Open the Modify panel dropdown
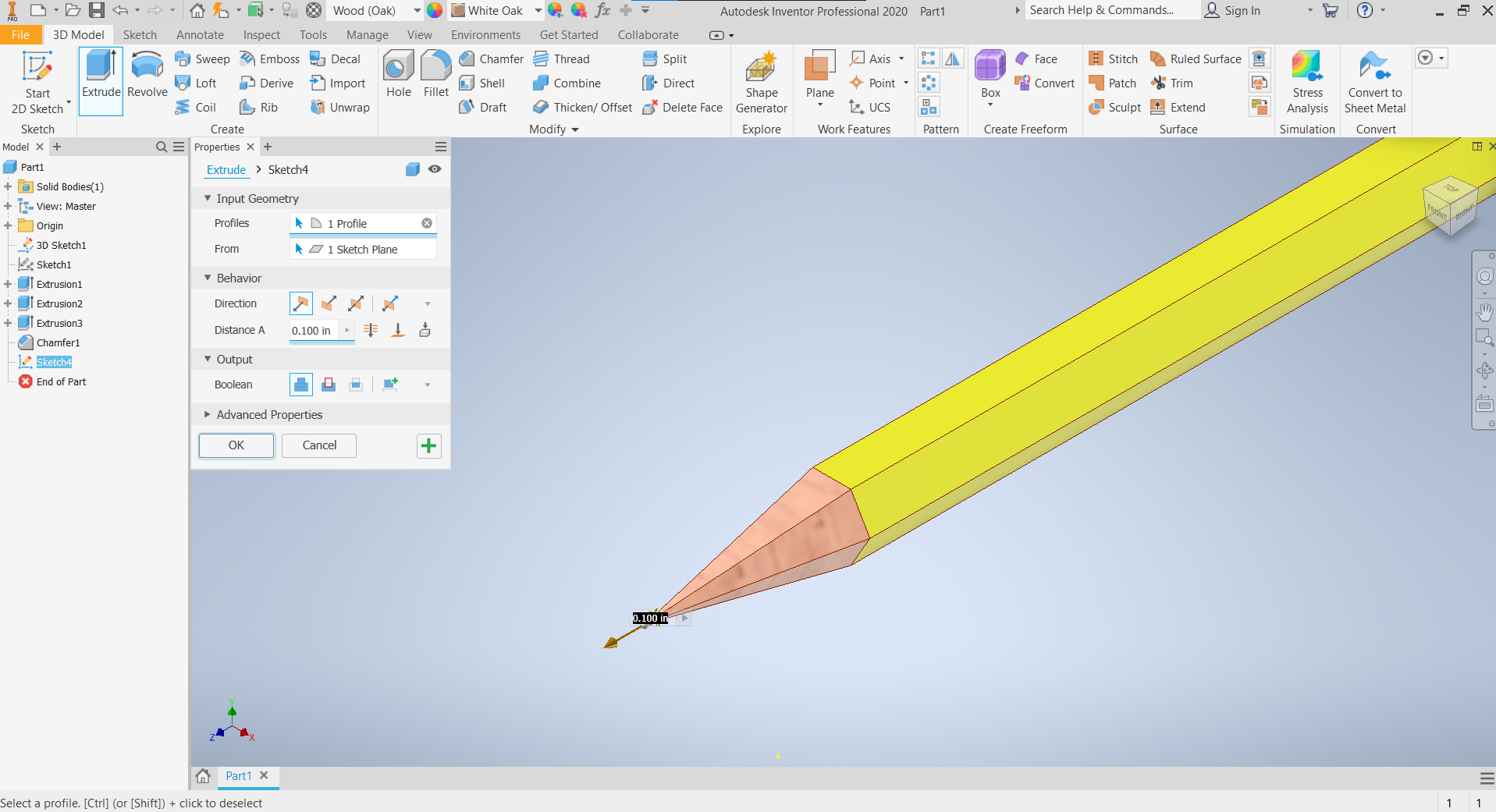 coord(554,129)
